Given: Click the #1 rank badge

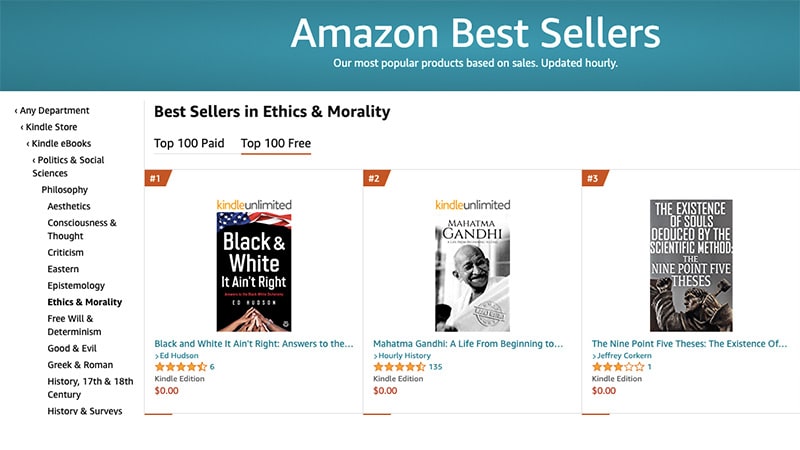Looking at the screenshot, I should point(157,179).
